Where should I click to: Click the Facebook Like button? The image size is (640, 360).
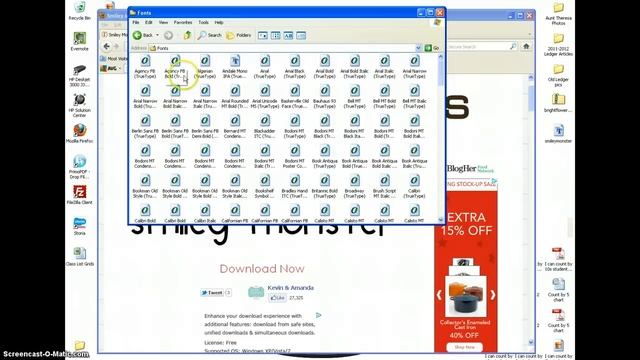coord(277,298)
